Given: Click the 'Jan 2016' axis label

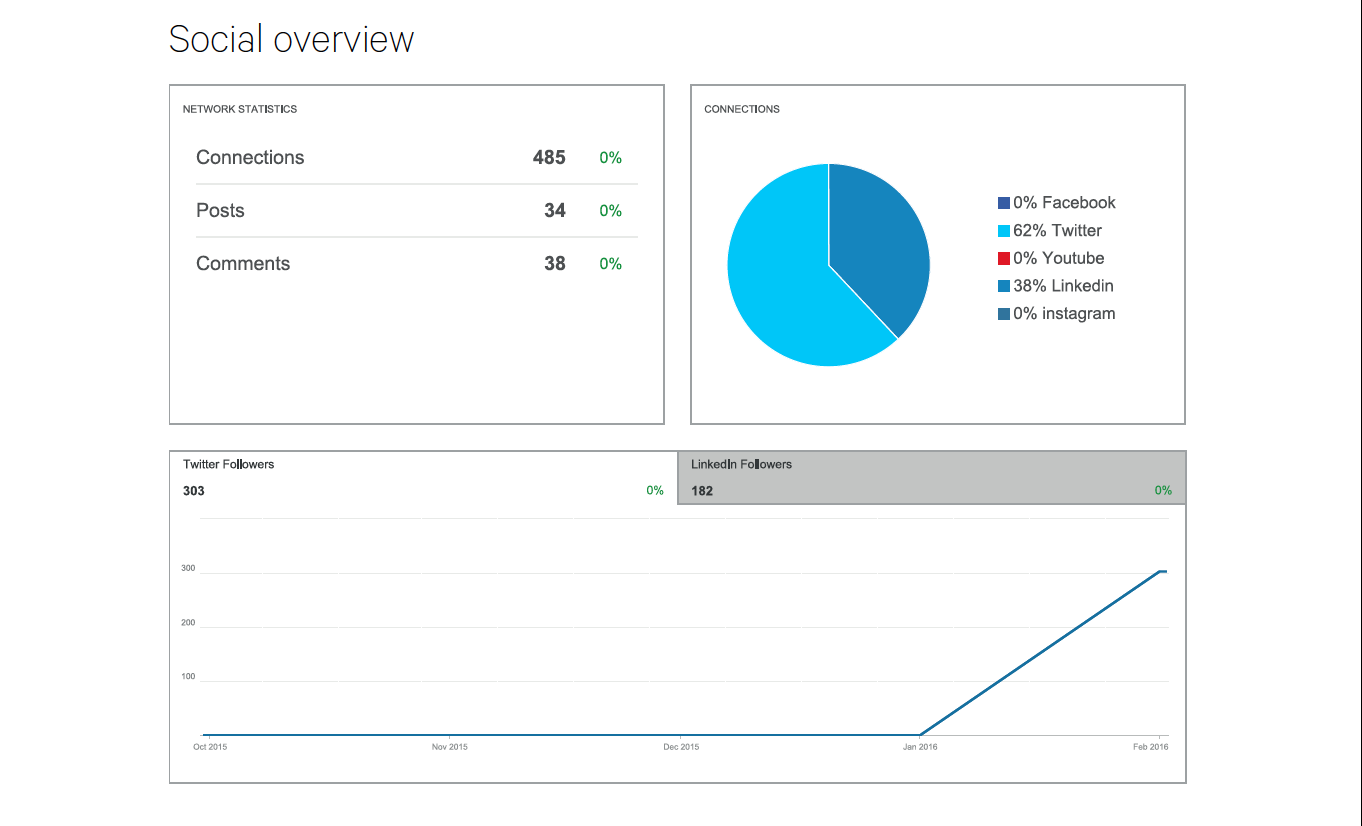Looking at the screenshot, I should click(920, 747).
